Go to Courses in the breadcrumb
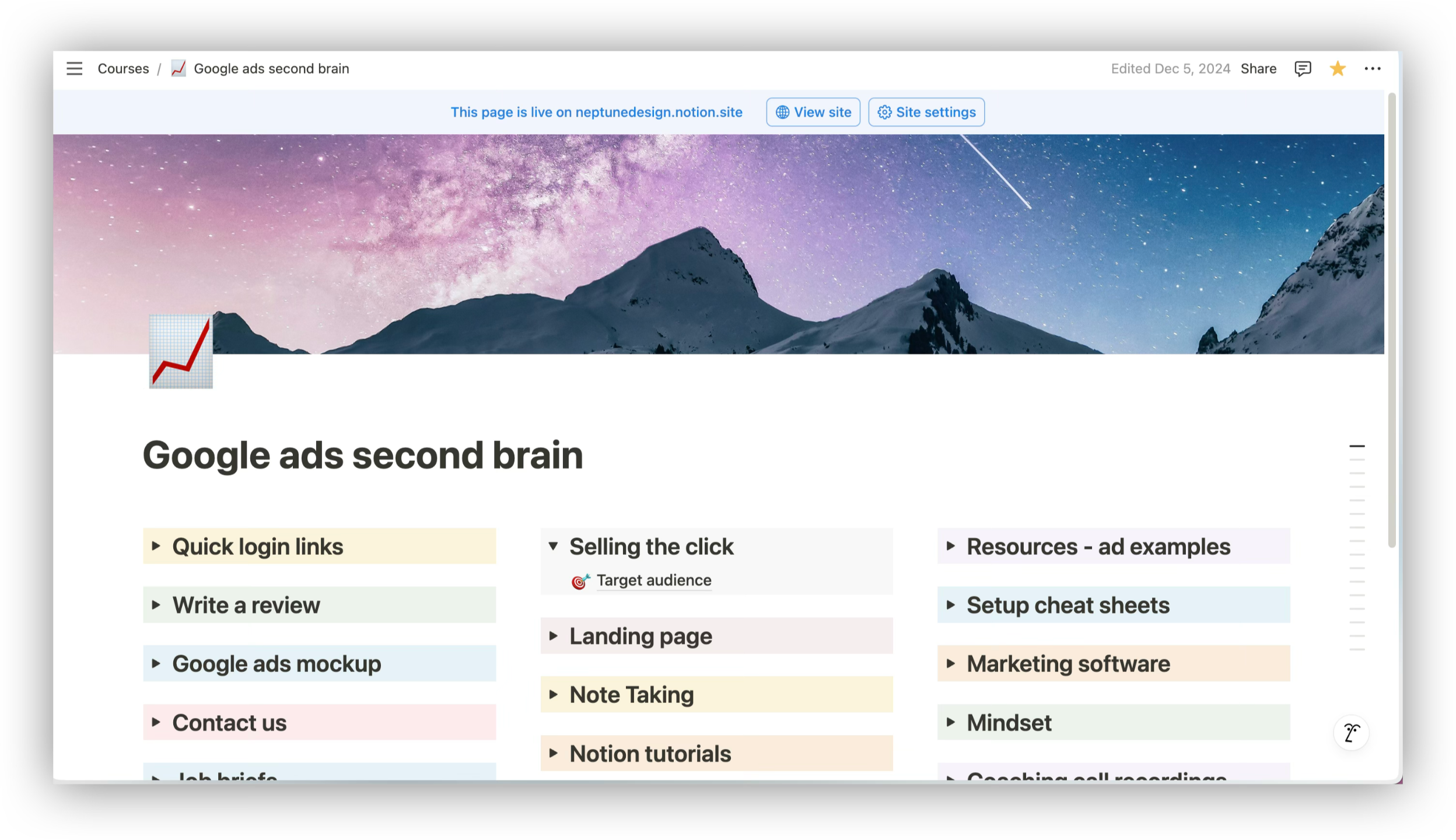This screenshot has width=1456, height=840. 123,69
